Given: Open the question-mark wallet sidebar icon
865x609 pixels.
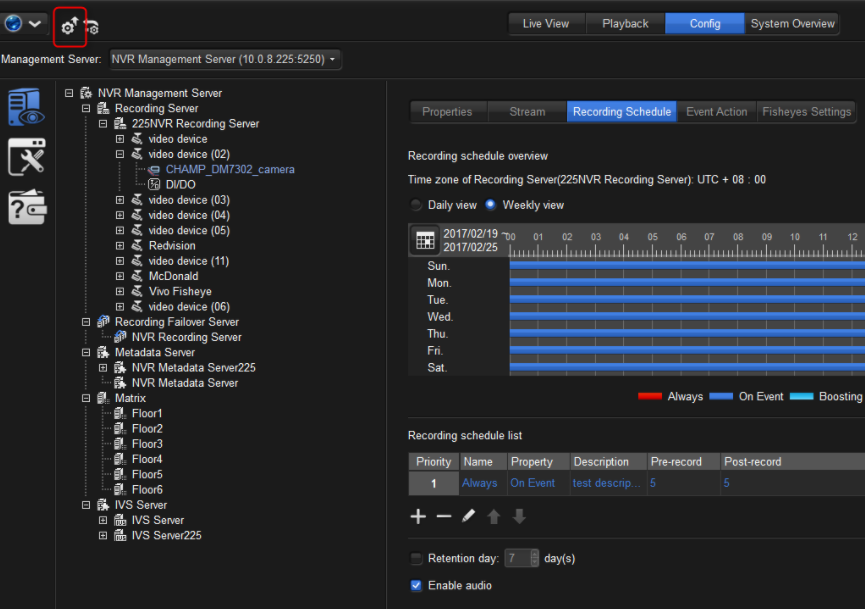Looking at the screenshot, I should click(x=26, y=206).
